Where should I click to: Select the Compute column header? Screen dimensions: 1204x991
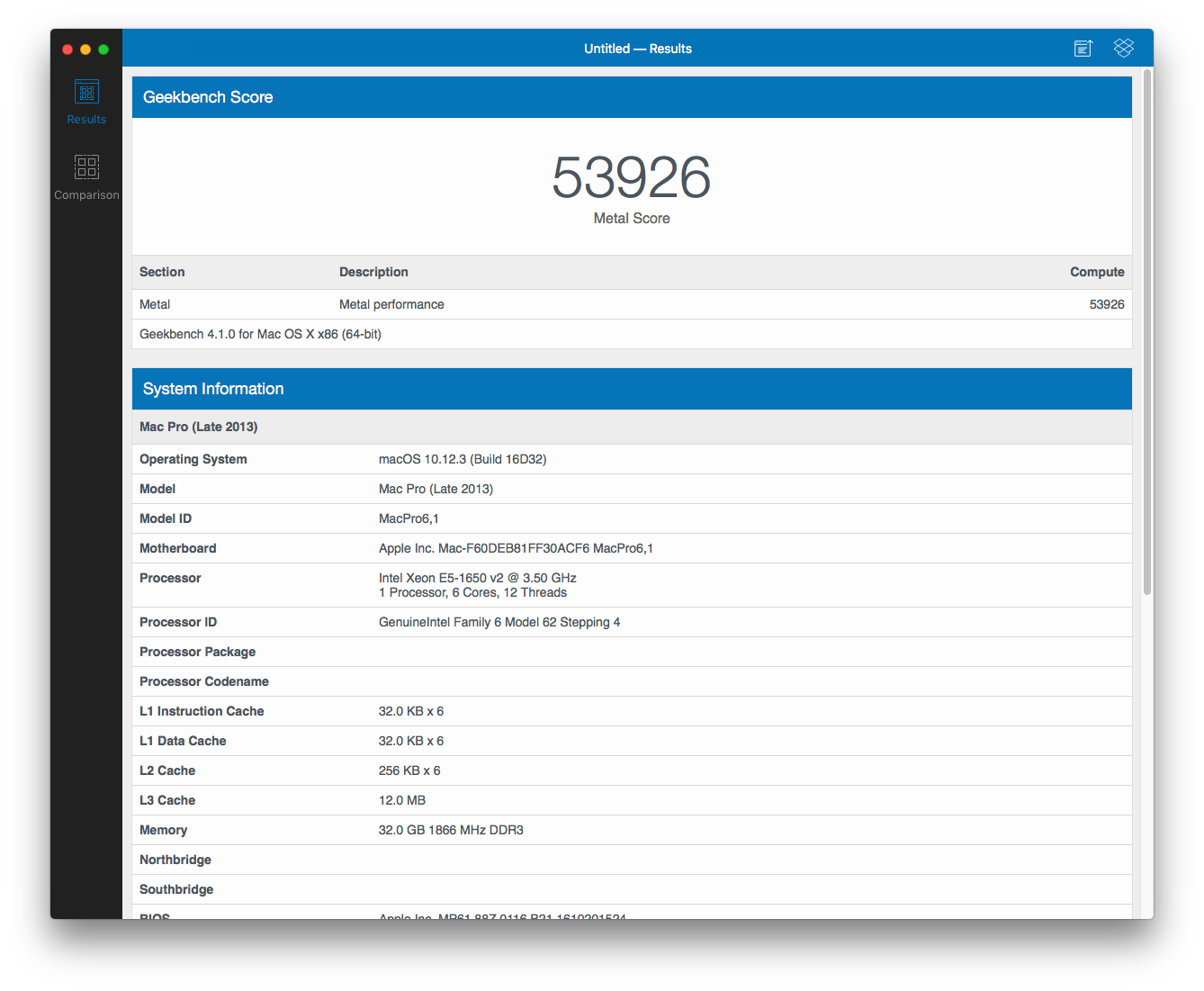tap(1097, 272)
